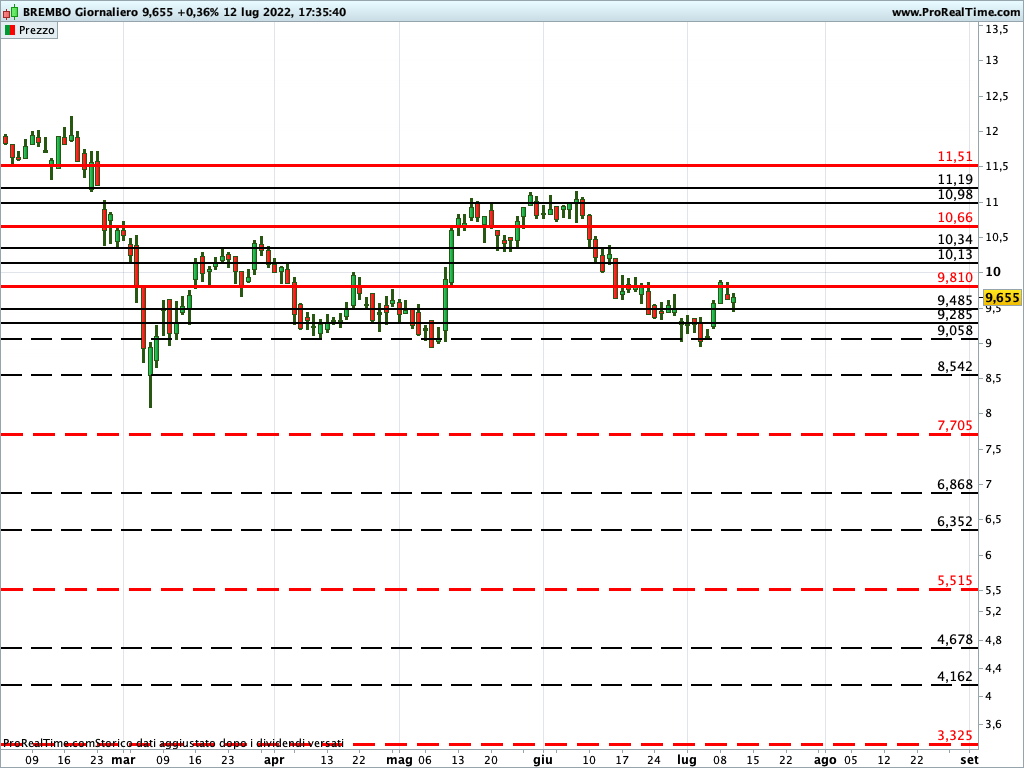Select the 6,868 dashed level label
This screenshot has width=1024, height=768.
[x=955, y=484]
